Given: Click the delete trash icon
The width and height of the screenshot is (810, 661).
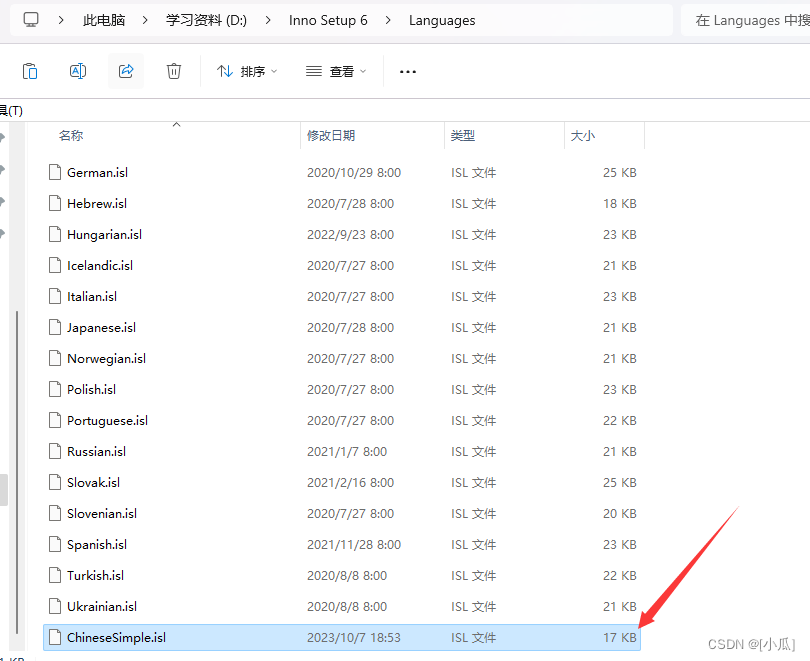Looking at the screenshot, I should click(x=174, y=71).
